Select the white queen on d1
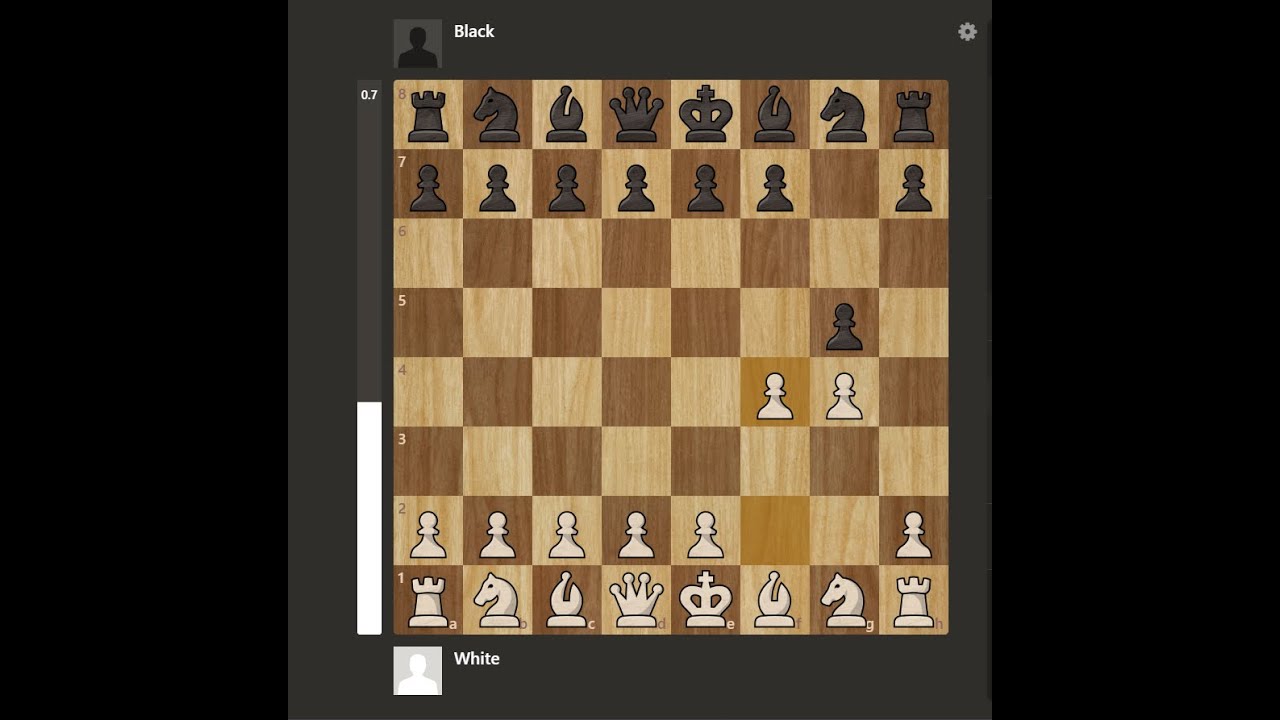Screen dimensions: 1280x720 [636, 600]
